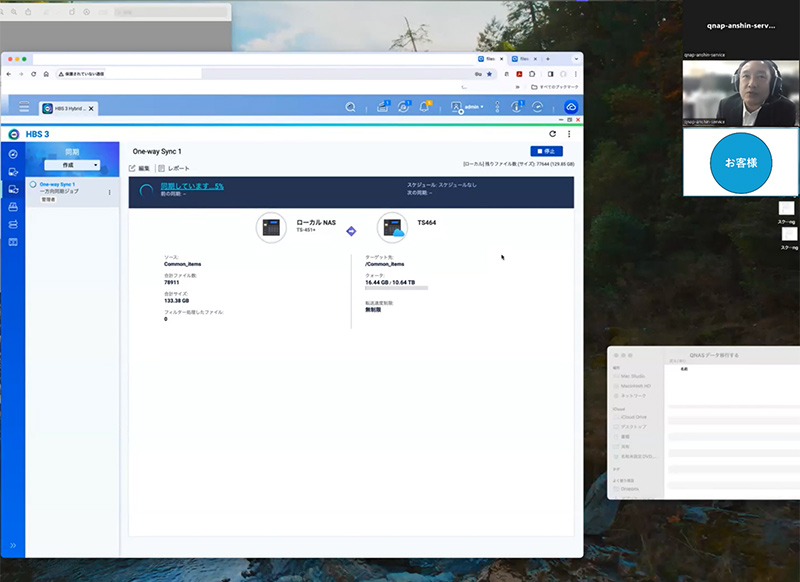Click the お客様 participant tile
800x582 pixels.
[741, 162]
